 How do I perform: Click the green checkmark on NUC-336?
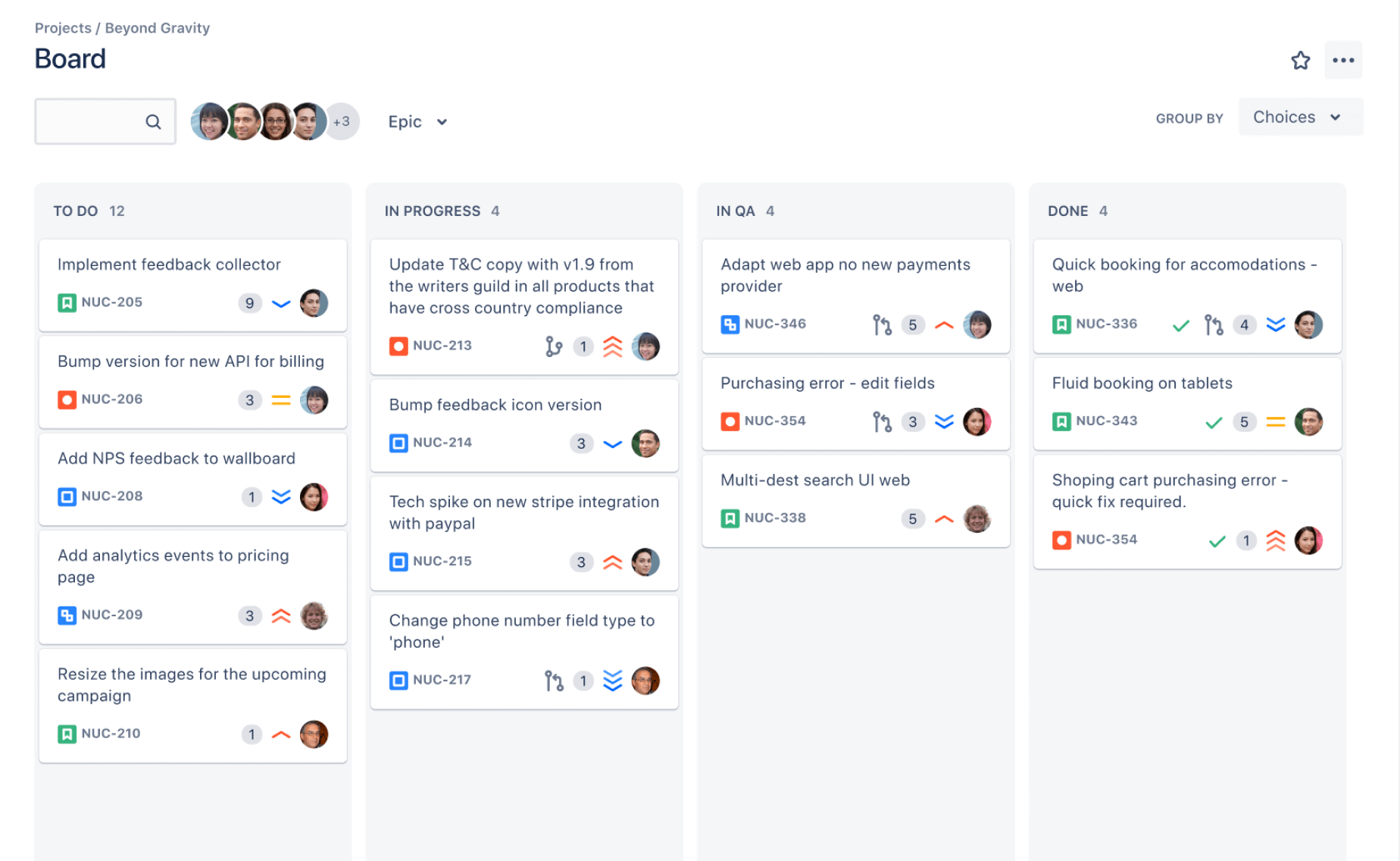1180,324
